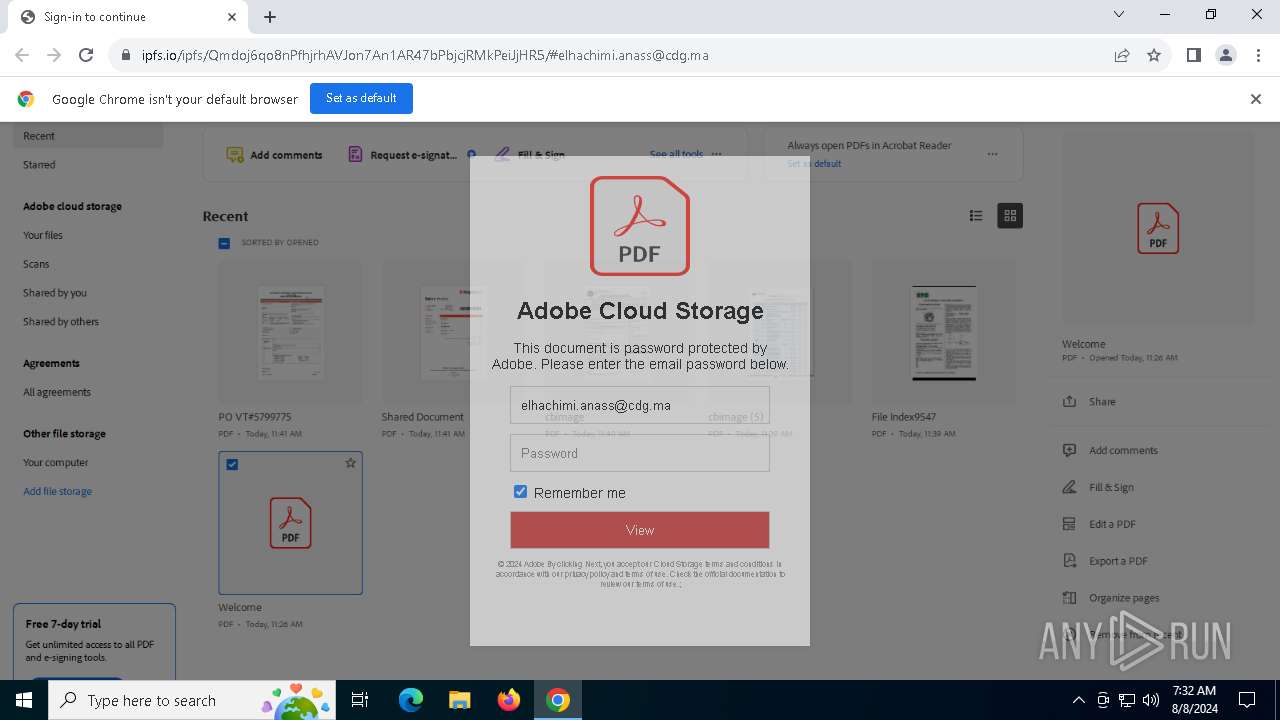The image size is (1280, 720).
Task: Click the email input field in the dialog
Action: (x=640, y=405)
